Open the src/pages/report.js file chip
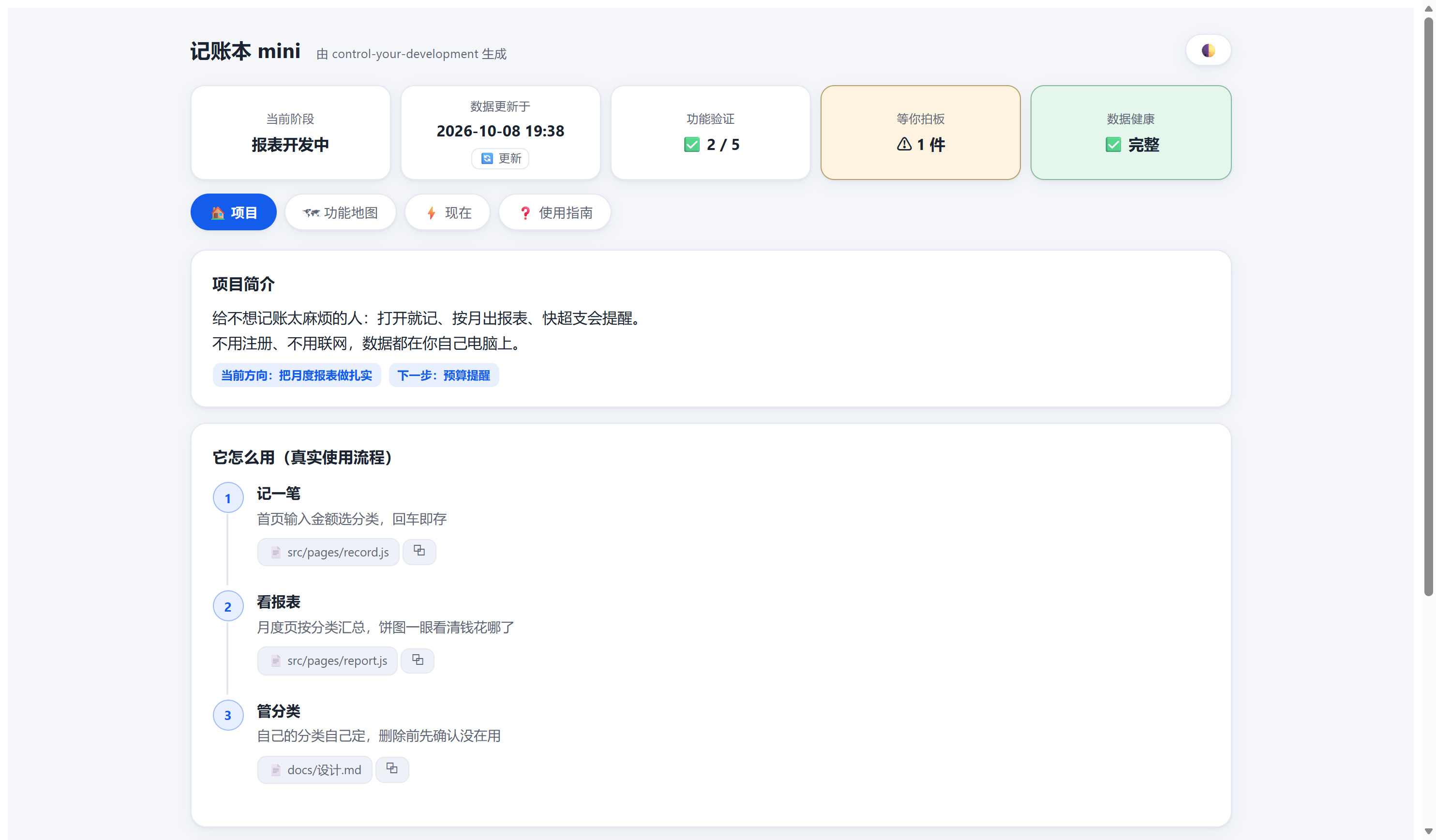The width and height of the screenshot is (1436, 840). click(328, 660)
